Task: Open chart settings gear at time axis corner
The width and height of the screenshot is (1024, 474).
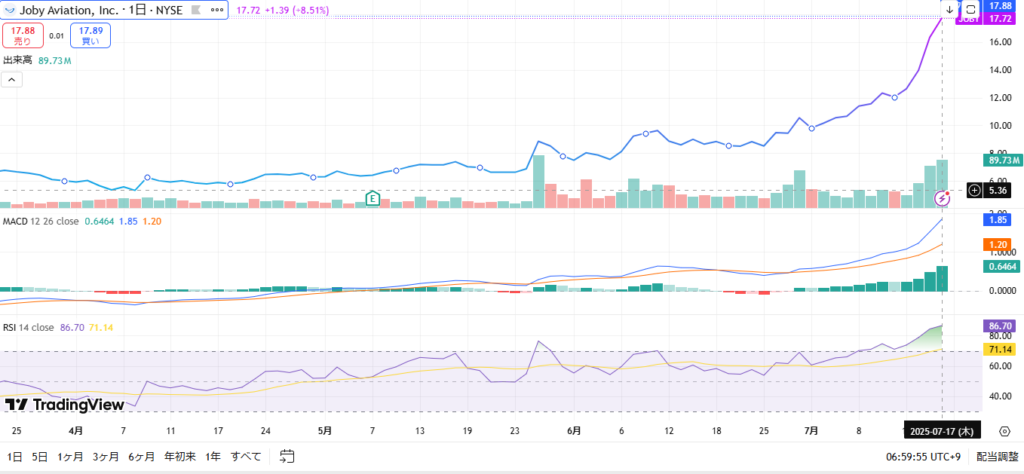Action: pos(1005,431)
